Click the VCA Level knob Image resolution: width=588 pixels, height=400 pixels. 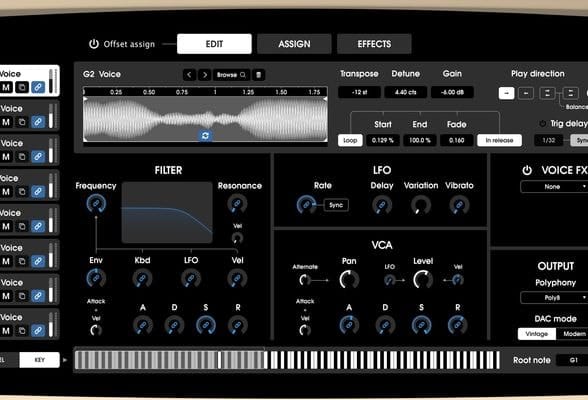[x=423, y=280]
